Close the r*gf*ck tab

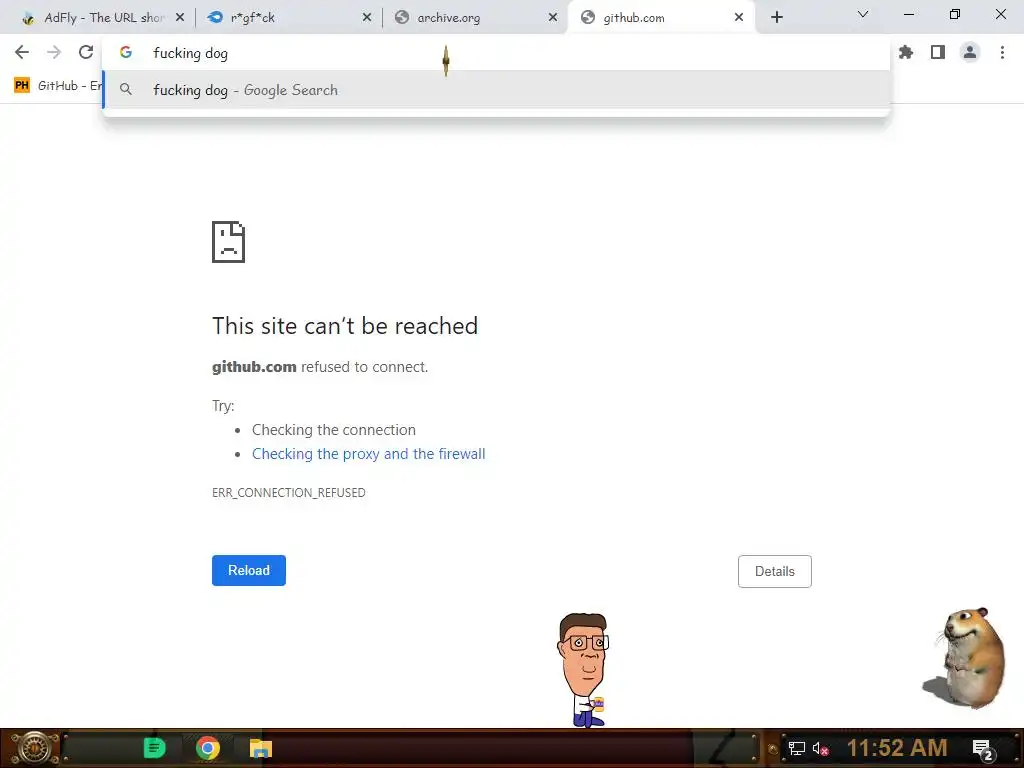(367, 18)
